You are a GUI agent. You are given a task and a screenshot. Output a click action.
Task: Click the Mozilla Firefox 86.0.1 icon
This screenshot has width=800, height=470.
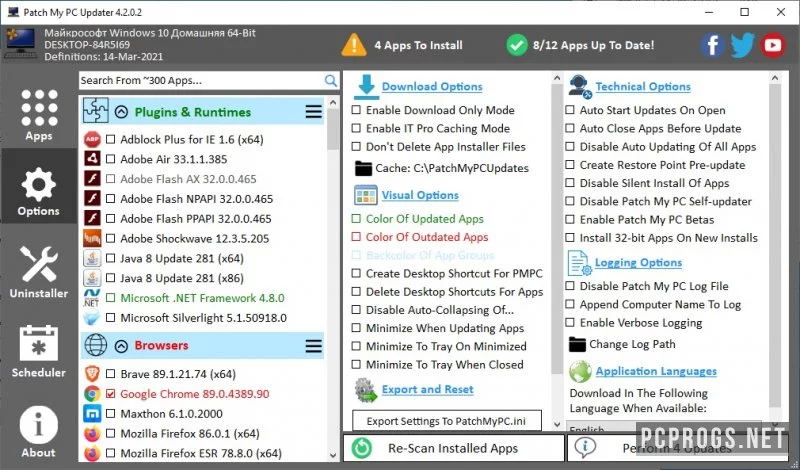tap(92, 434)
